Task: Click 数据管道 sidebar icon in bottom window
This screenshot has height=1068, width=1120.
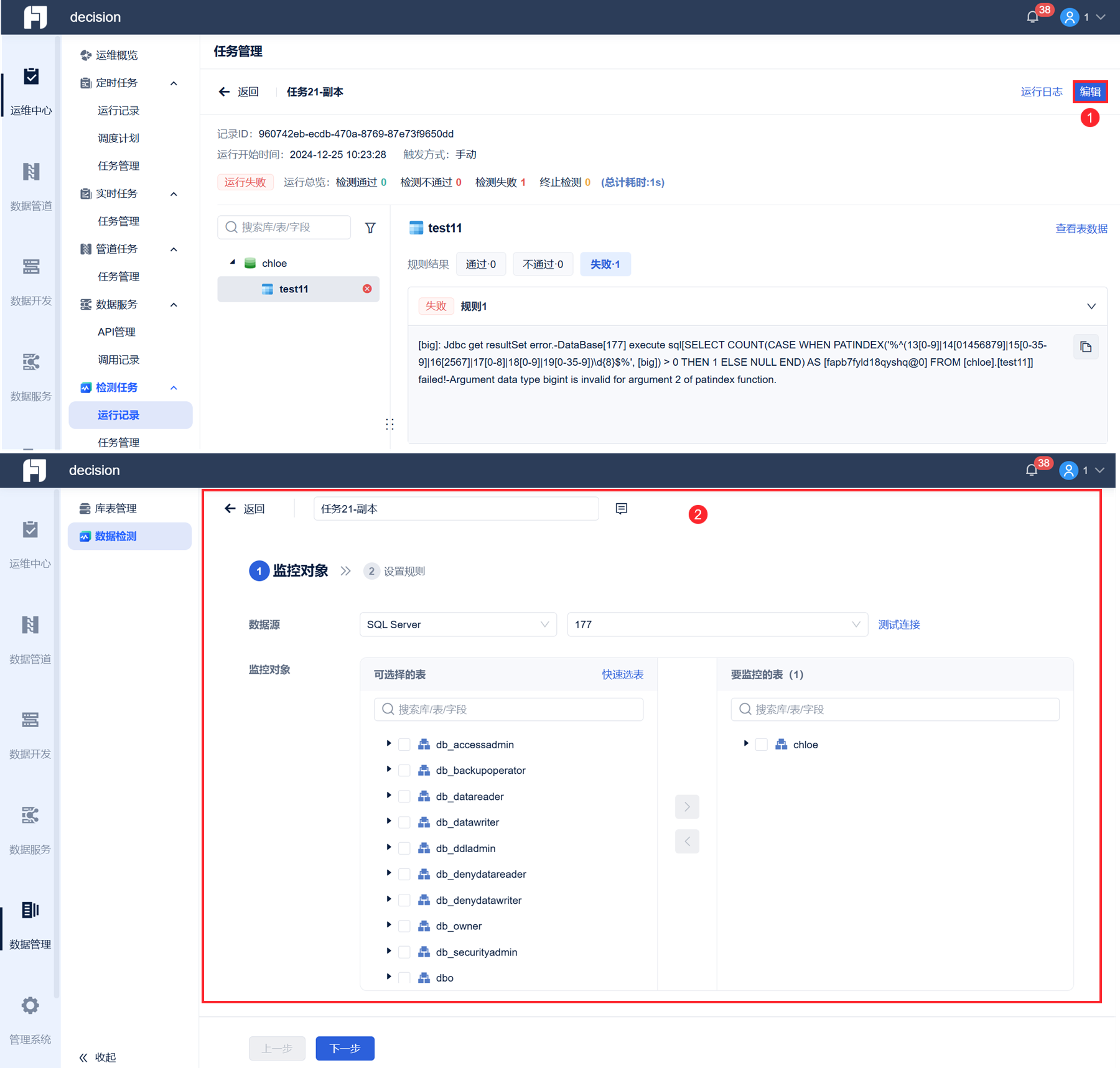Action: point(30,625)
